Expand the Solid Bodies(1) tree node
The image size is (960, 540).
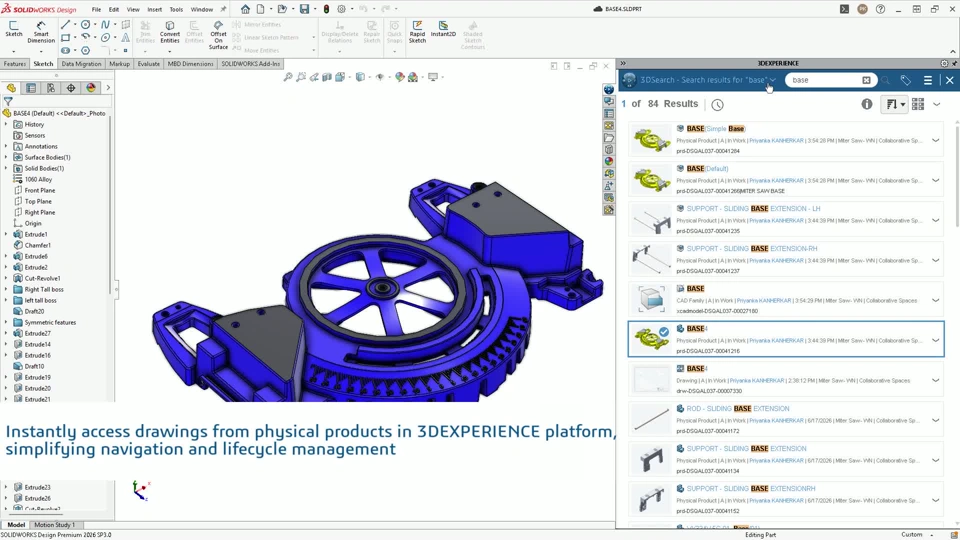[x=6, y=168]
